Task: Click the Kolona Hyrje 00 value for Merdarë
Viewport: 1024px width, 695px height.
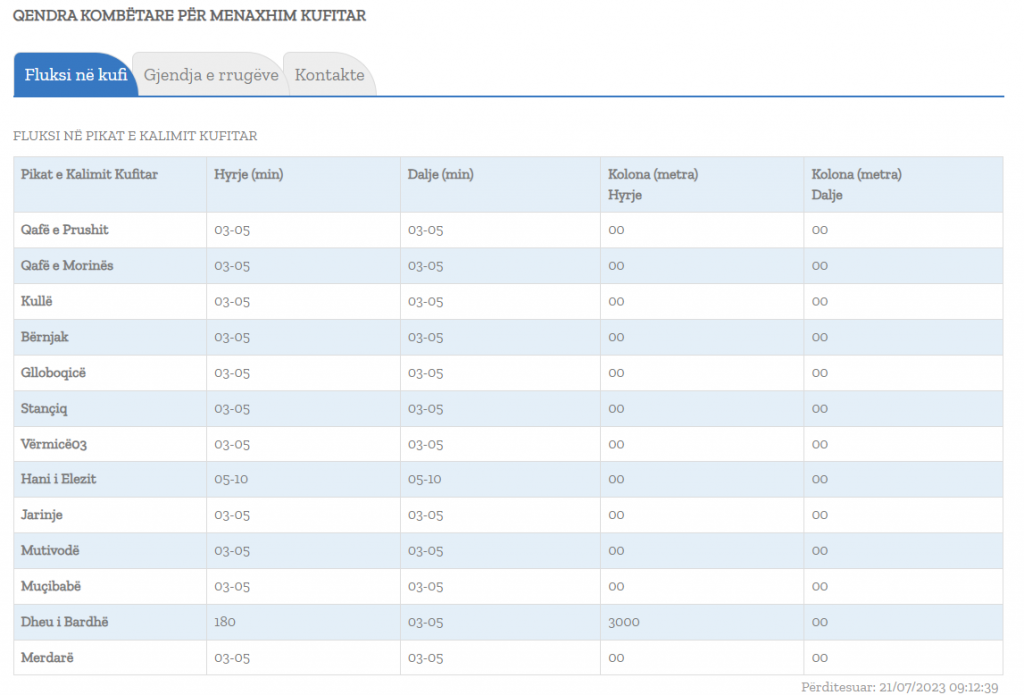Action: (616, 658)
